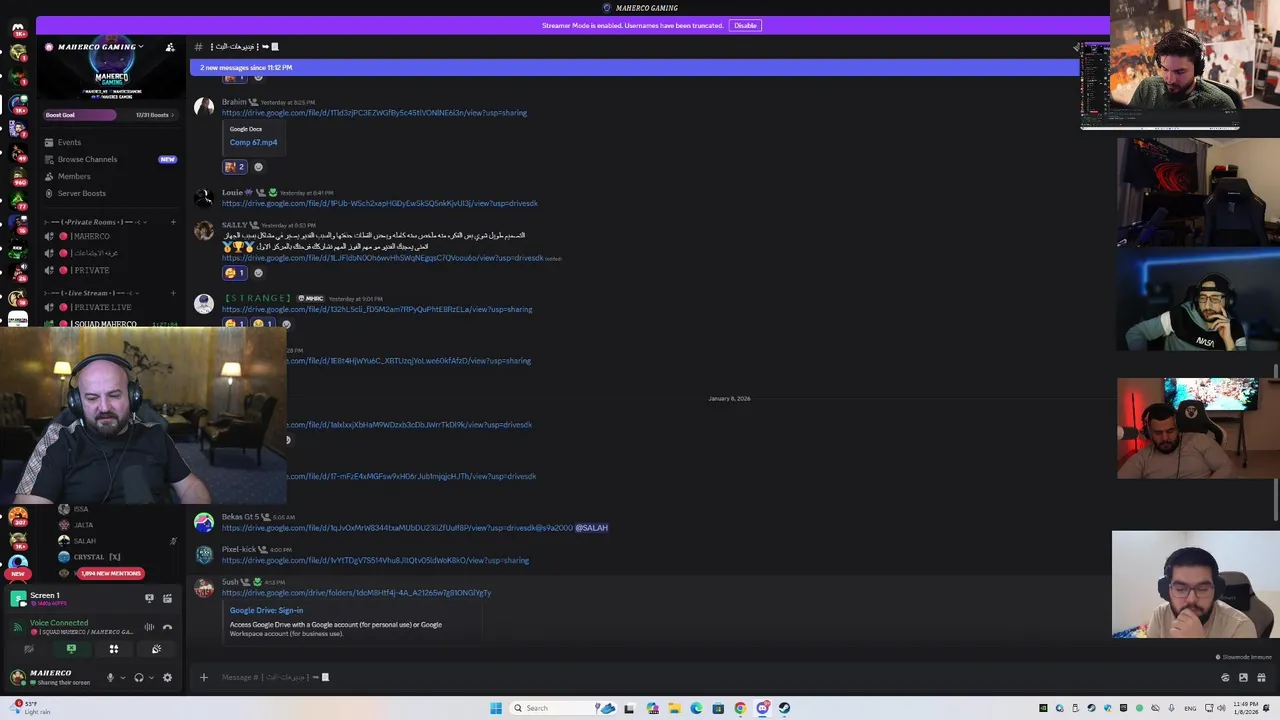Open the Activities launcher icon
This screenshot has height=720, width=1280.
(x=113, y=649)
